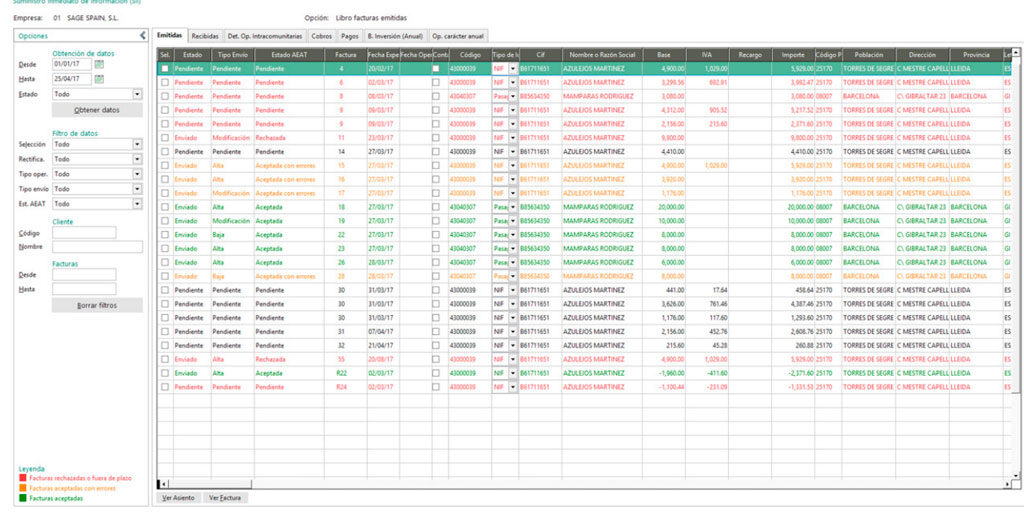Select the row checkbox for invoice R24
Viewport: 1024px width, 512px height.
click(165, 387)
